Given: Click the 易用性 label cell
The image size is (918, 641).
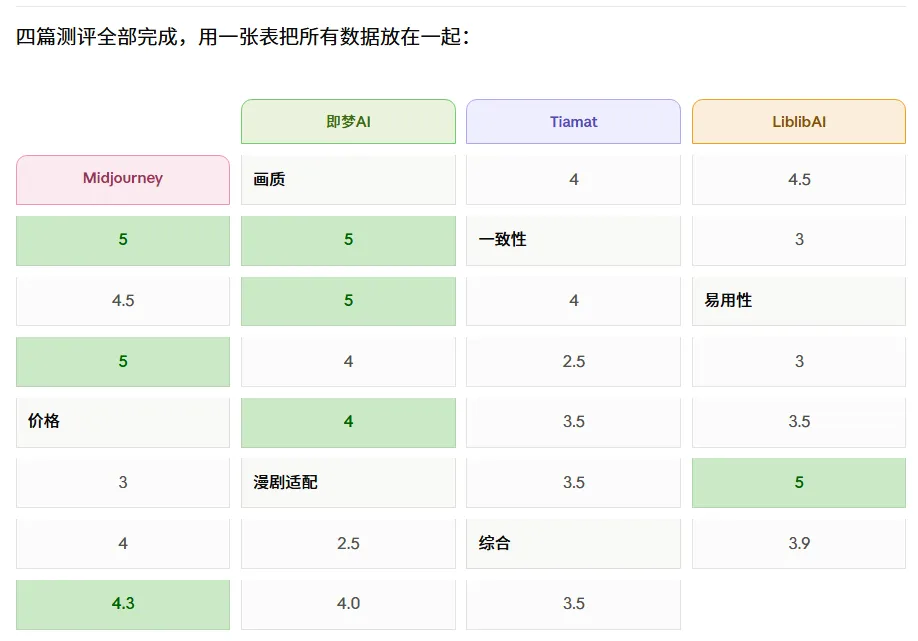Looking at the screenshot, I should tap(799, 301).
